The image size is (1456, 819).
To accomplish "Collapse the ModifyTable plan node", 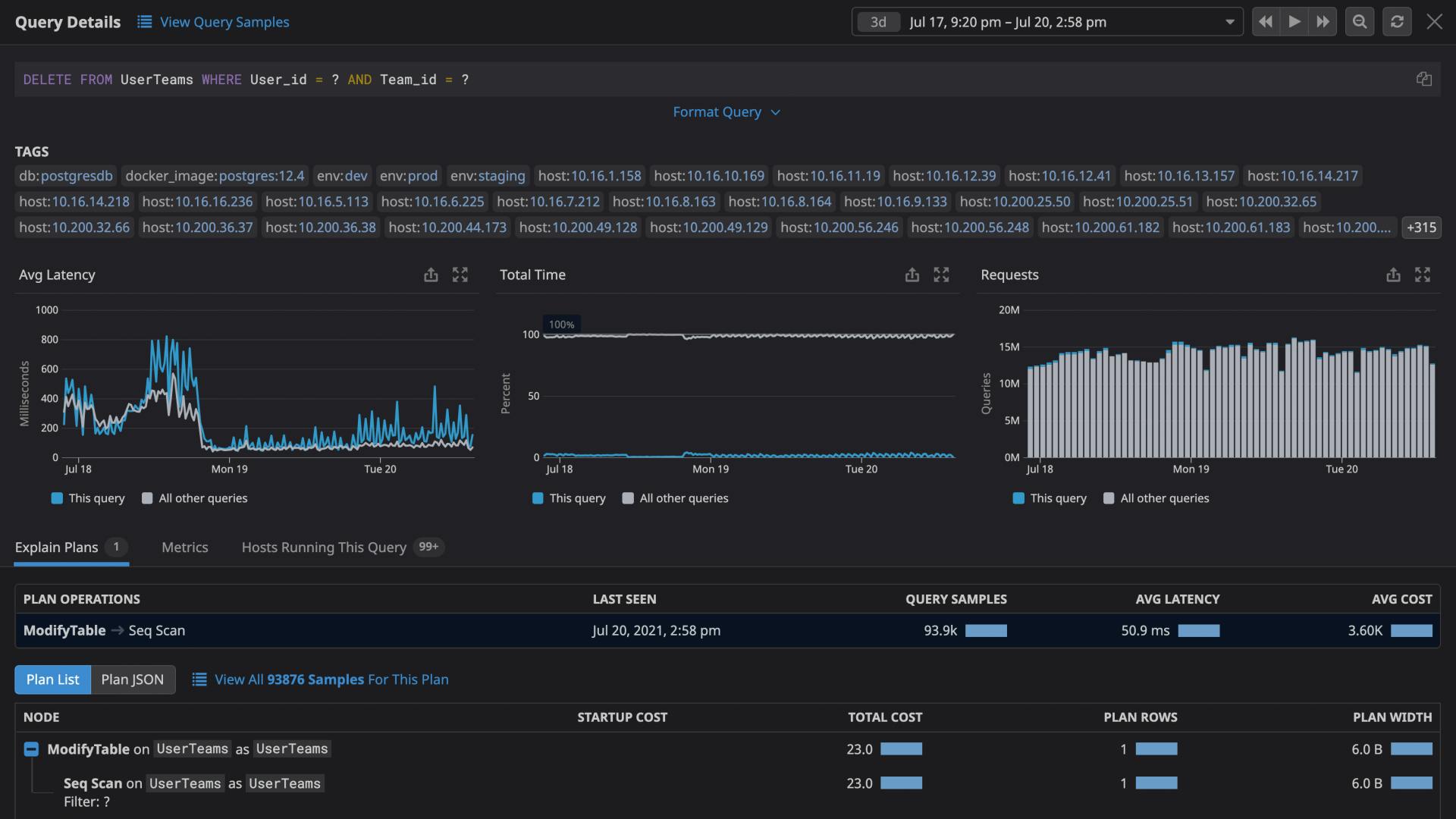I will (x=31, y=749).
